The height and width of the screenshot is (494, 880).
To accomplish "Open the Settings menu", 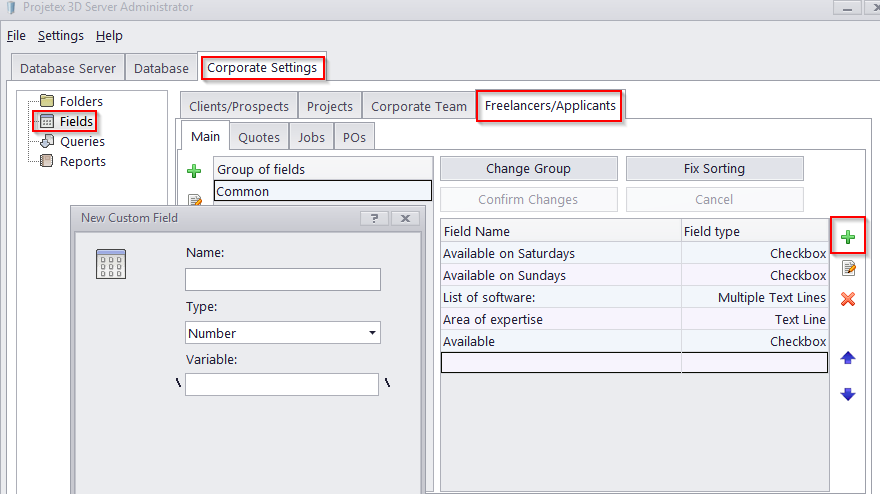I will click(x=61, y=35).
